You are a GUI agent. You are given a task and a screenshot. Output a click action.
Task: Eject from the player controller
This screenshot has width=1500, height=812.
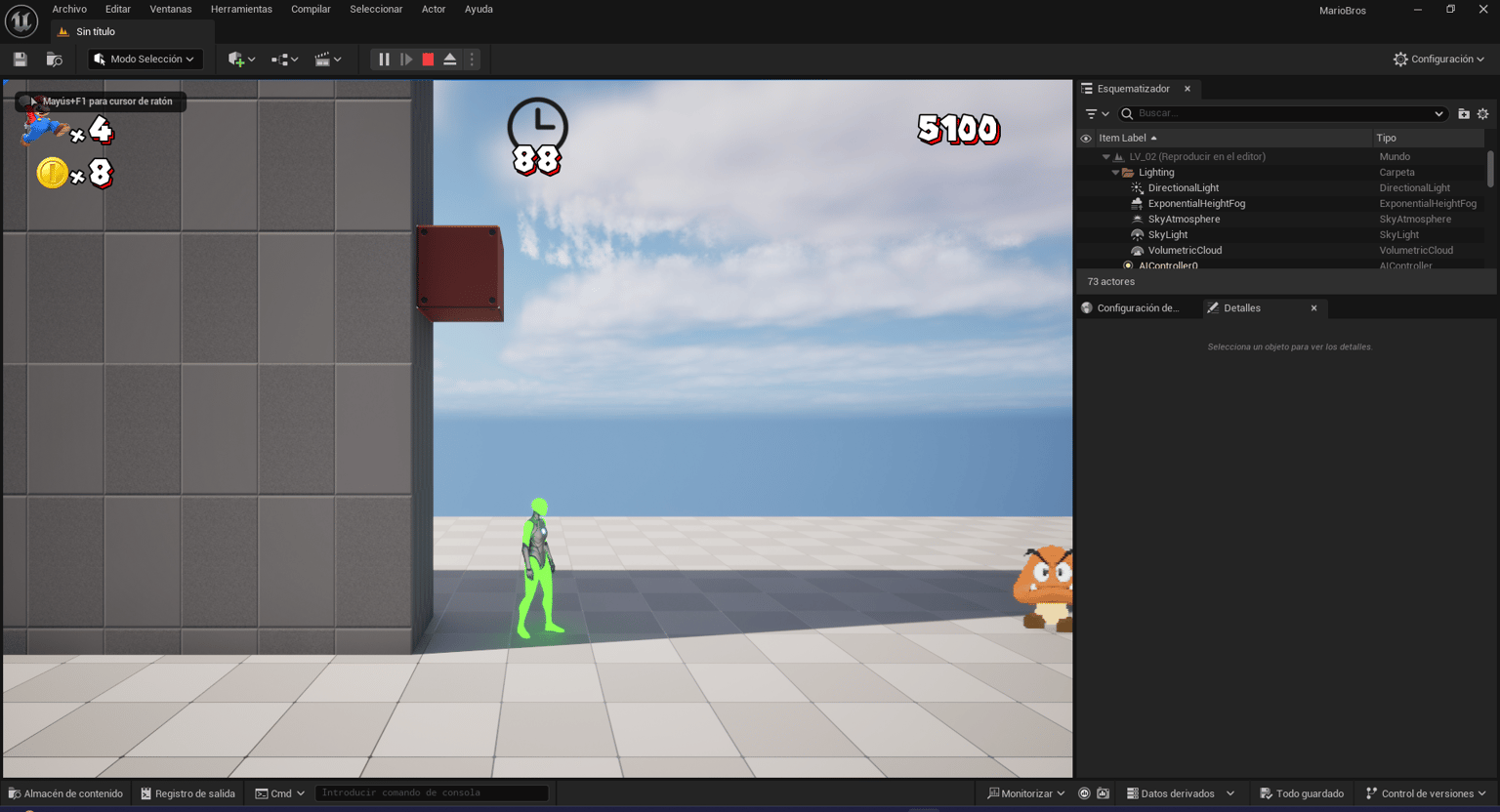point(450,60)
